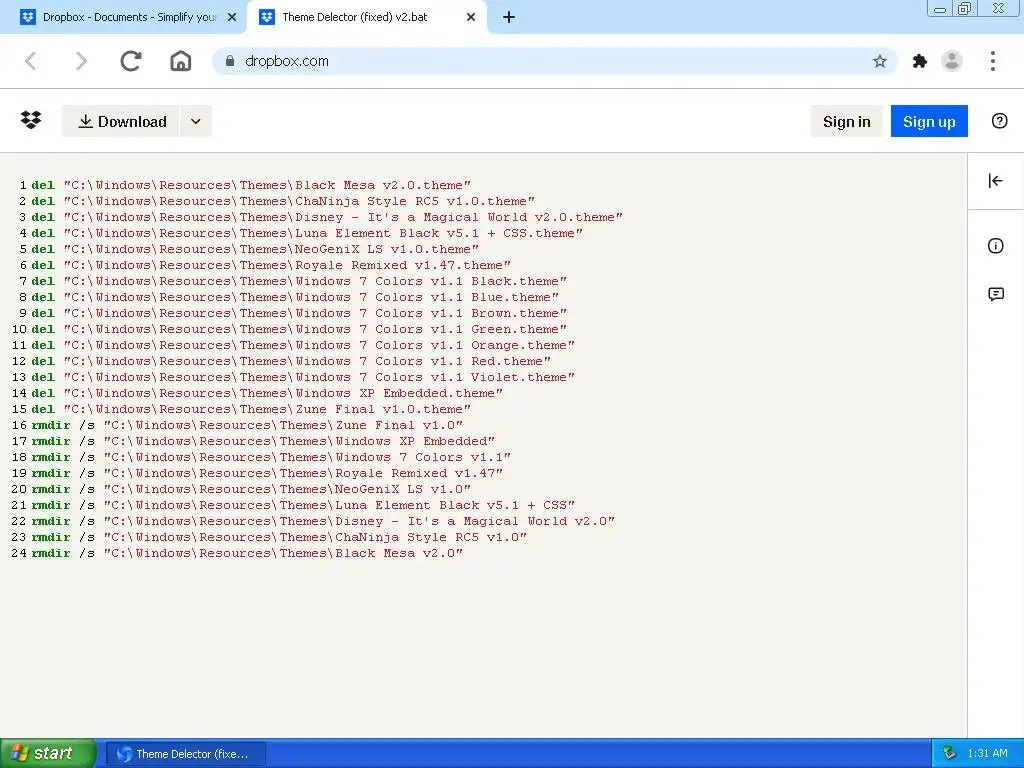Expand the Download options dropdown arrow
The width and height of the screenshot is (1024, 768).
(x=195, y=121)
